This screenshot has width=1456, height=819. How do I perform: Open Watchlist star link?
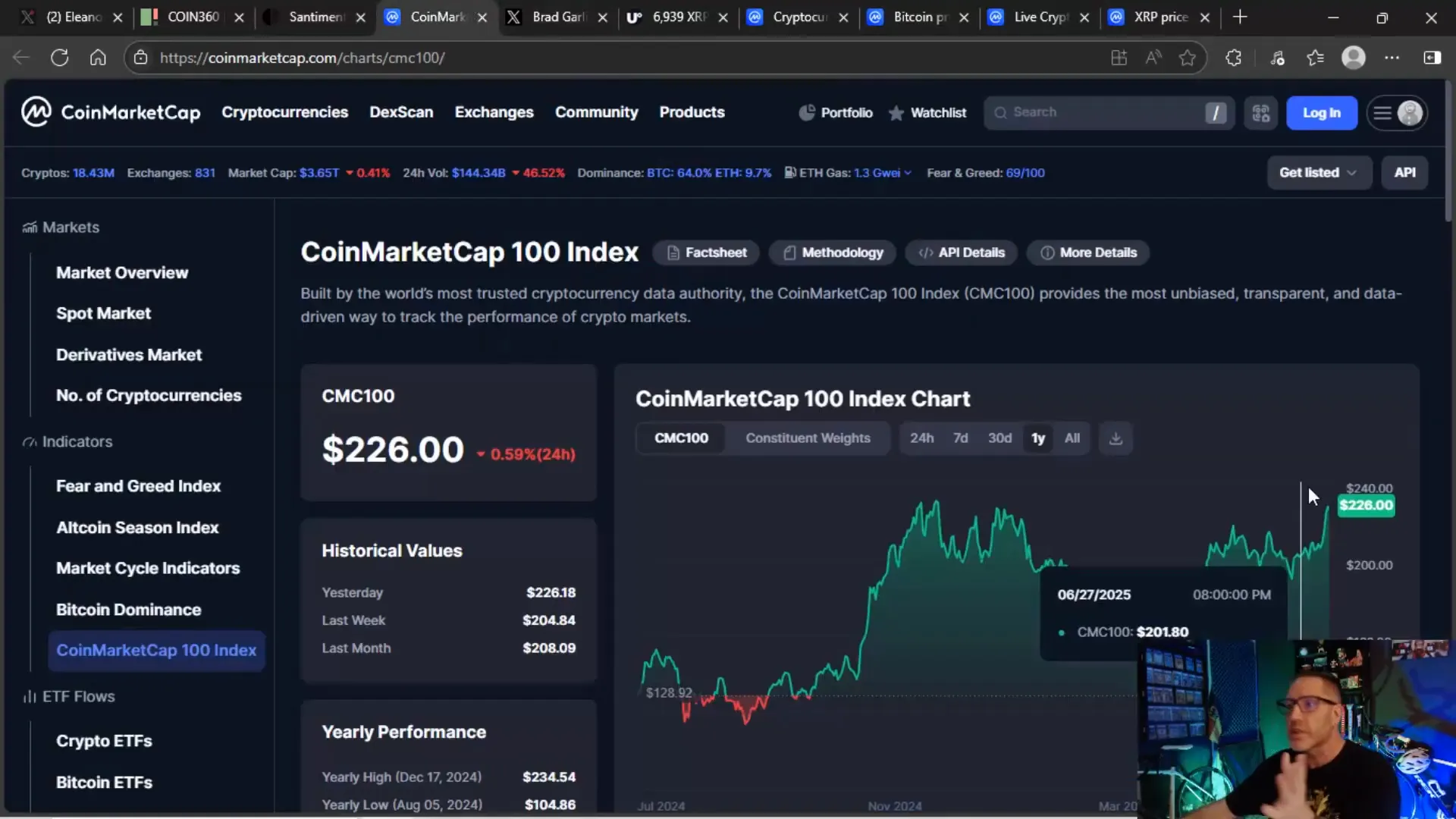coord(927,112)
